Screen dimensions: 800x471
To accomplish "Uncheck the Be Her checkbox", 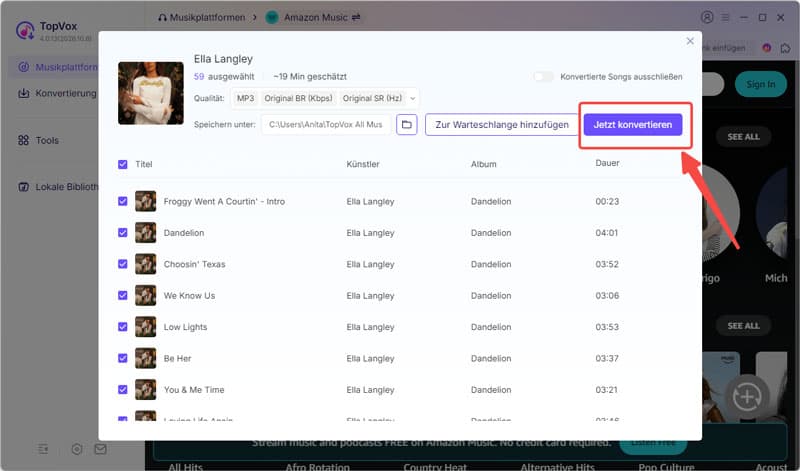I will (122, 358).
